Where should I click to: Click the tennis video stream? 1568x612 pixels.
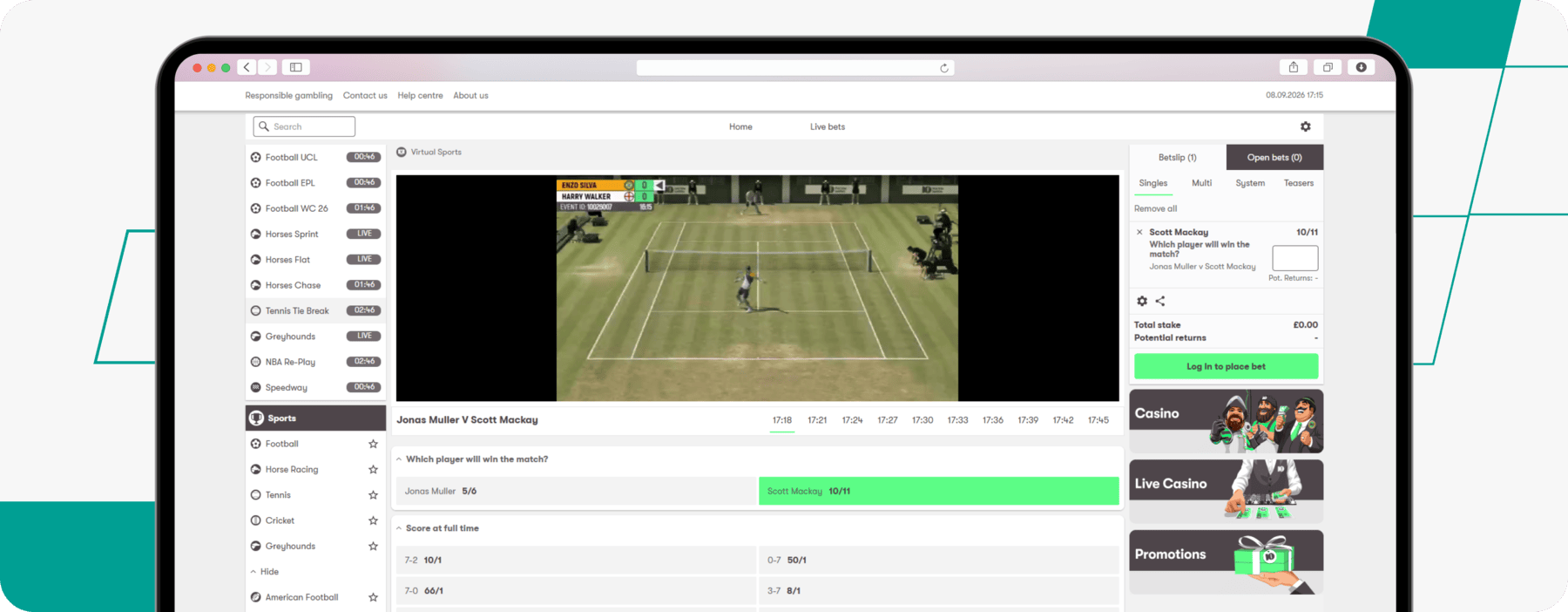(x=757, y=289)
